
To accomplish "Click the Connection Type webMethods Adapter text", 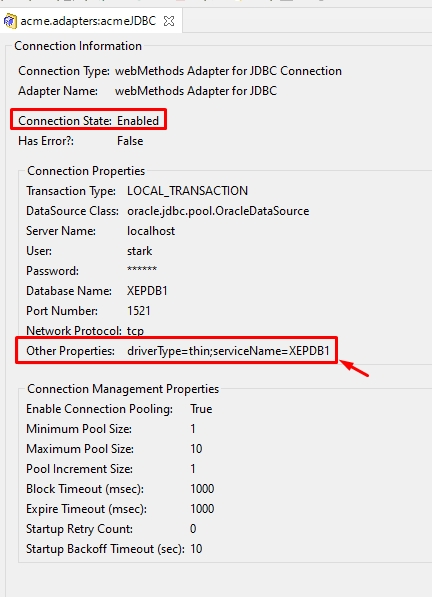I will coord(228,71).
